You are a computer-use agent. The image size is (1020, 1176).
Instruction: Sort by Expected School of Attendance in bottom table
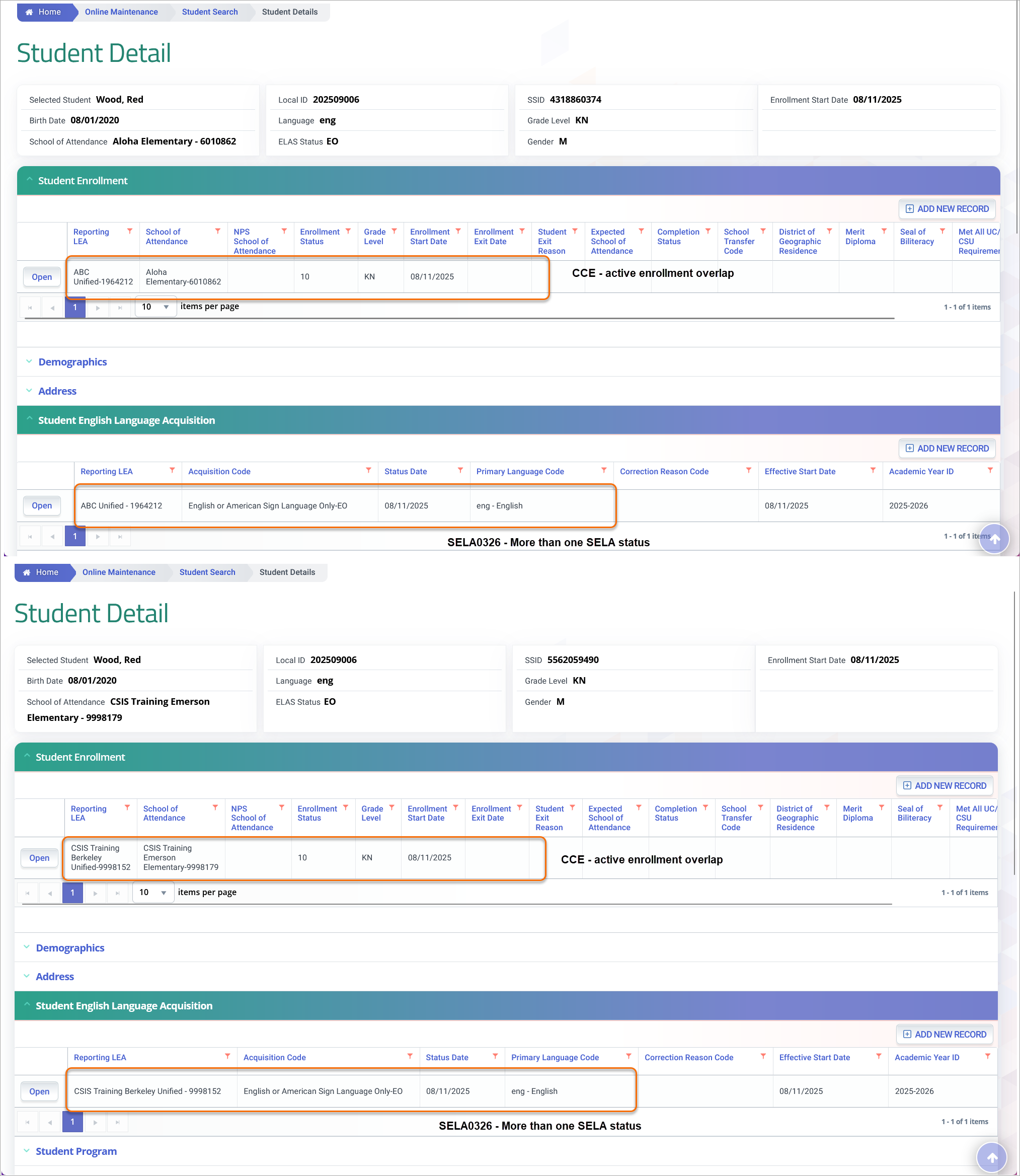[x=609, y=819]
